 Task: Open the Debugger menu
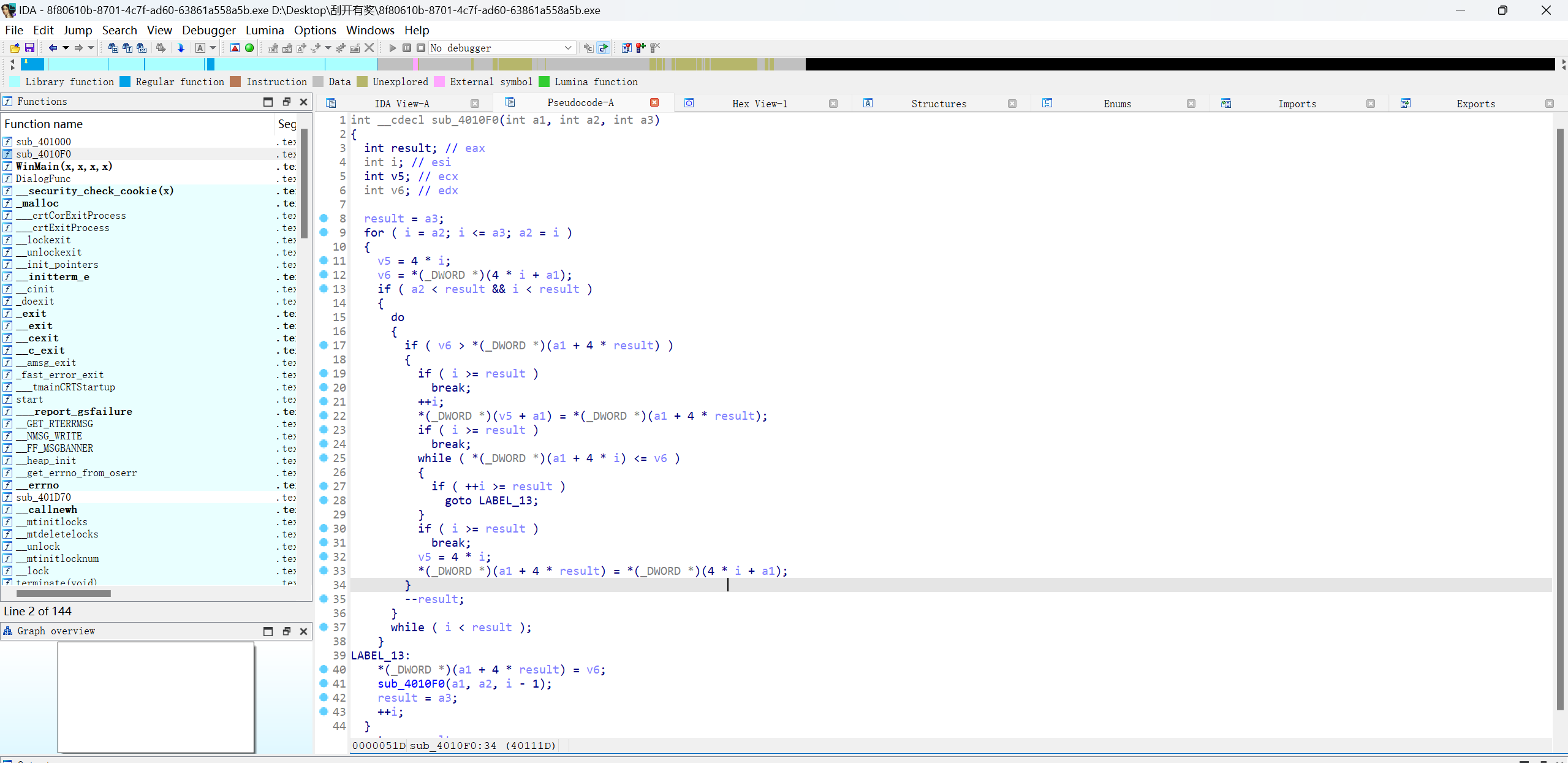208,30
